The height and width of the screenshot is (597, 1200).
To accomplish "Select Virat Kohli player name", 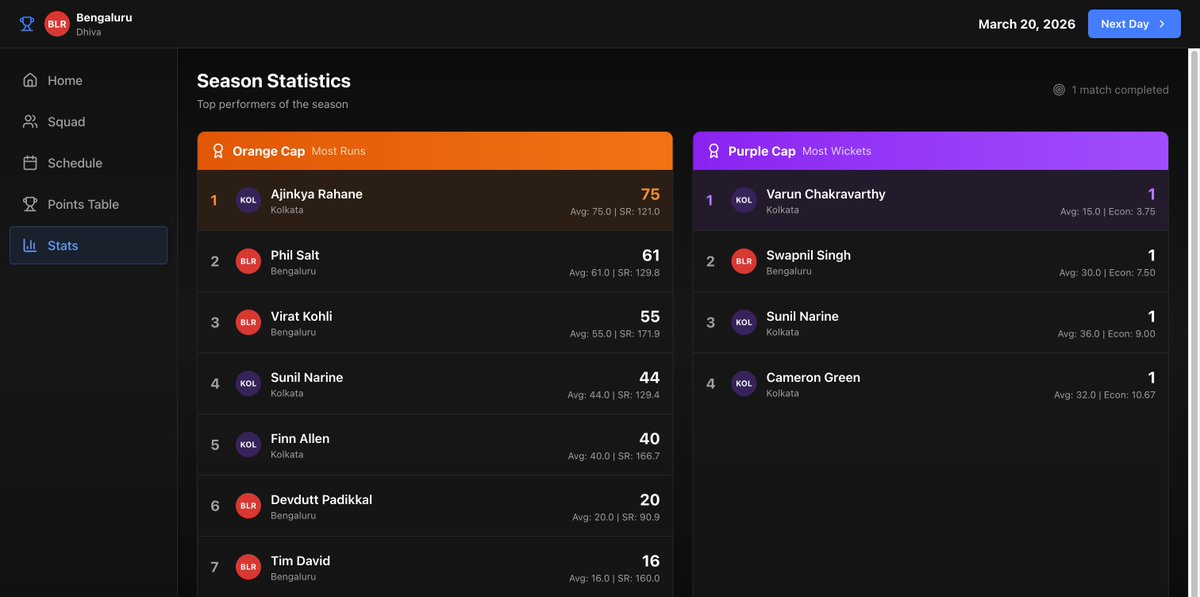I will pos(302,316).
